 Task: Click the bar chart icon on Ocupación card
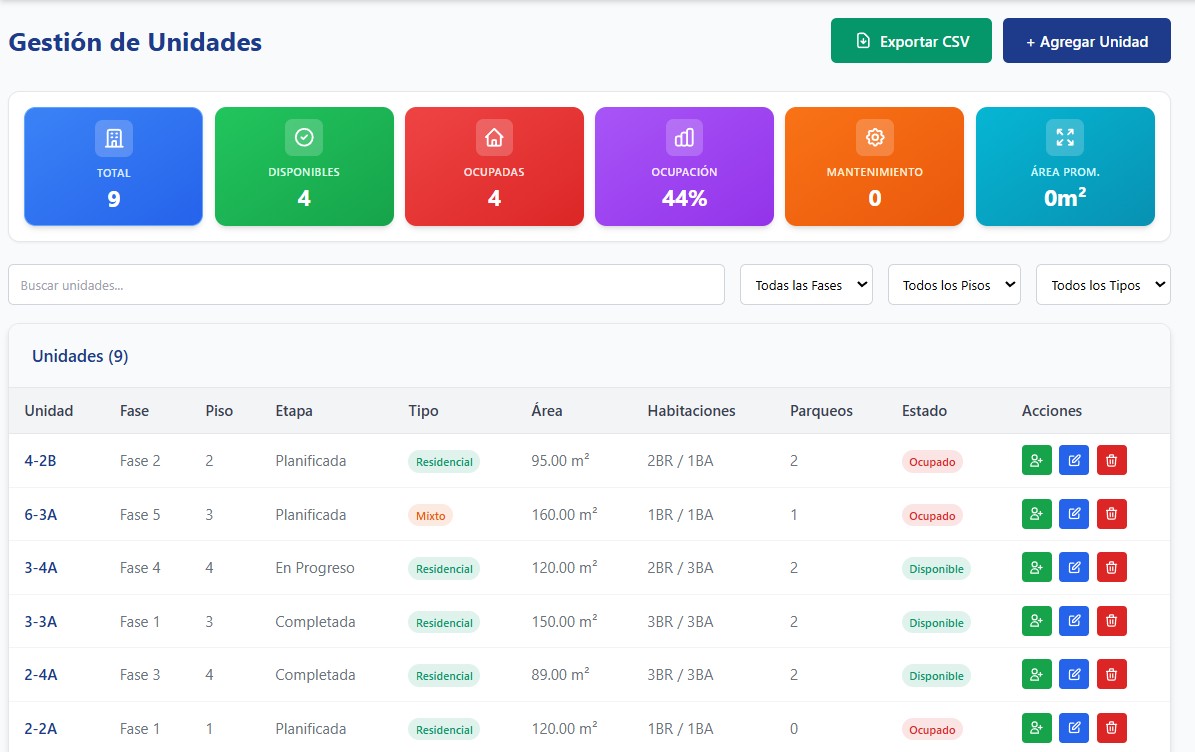point(684,138)
